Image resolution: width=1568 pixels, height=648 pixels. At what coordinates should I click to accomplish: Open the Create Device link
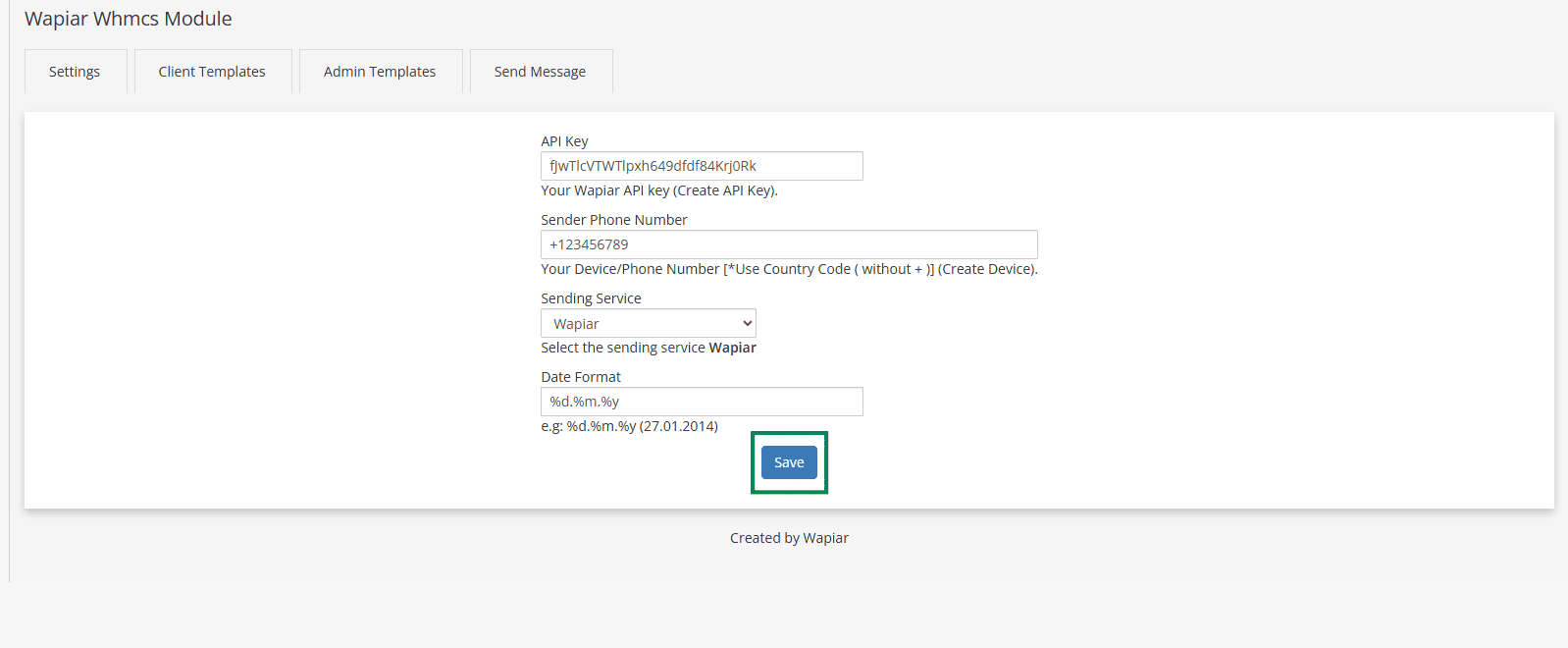tap(986, 269)
